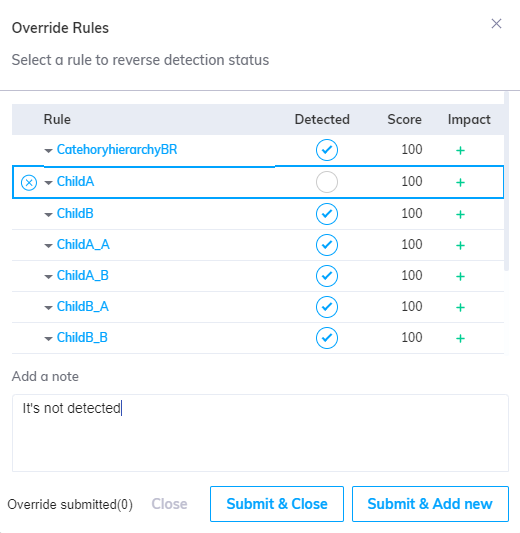The image size is (520, 533).
Task: Click green plus impact icon for ChildB
Action: 460,214
